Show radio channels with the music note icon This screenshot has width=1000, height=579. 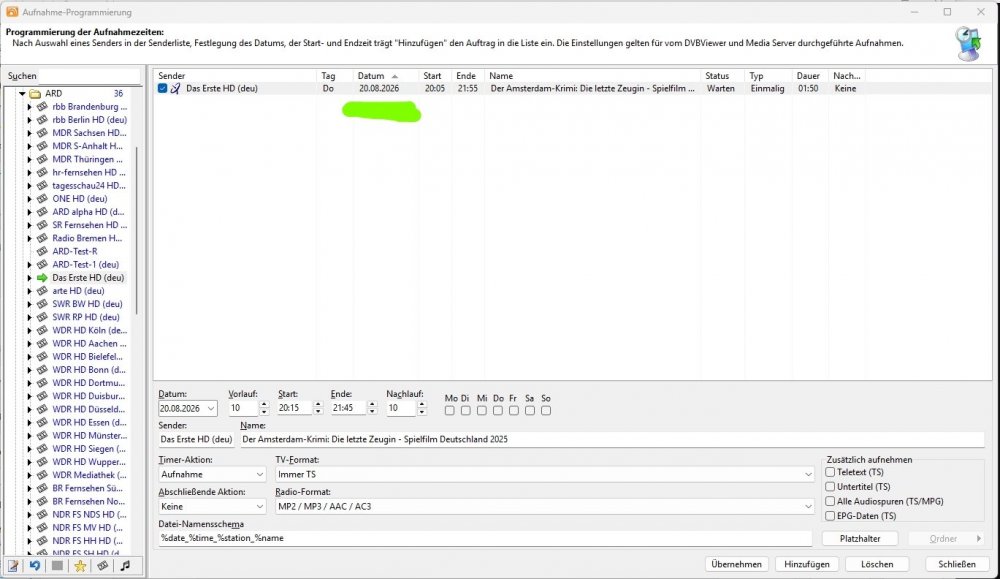pyautogui.click(x=125, y=566)
